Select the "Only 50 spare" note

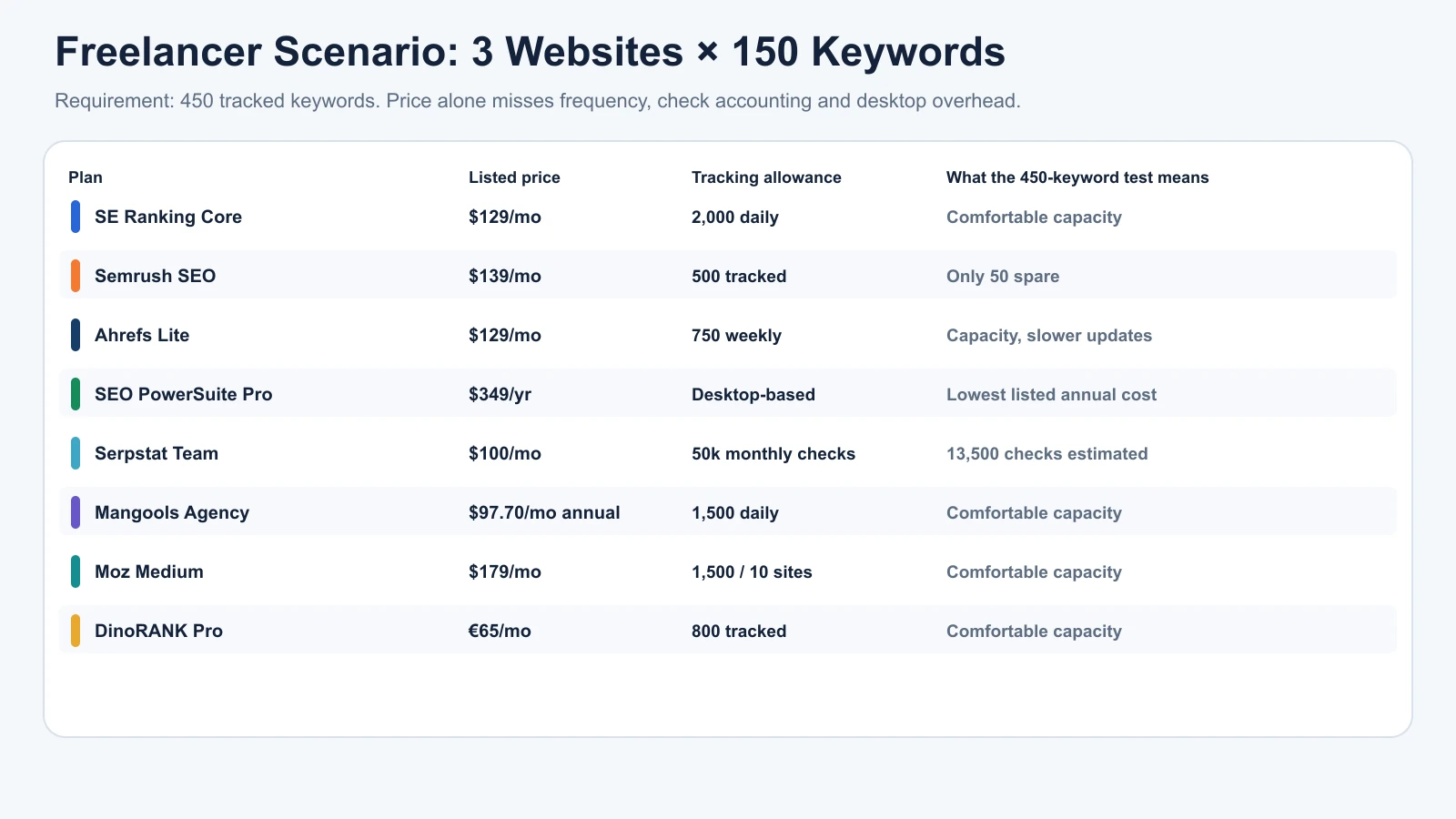pos(1003,277)
